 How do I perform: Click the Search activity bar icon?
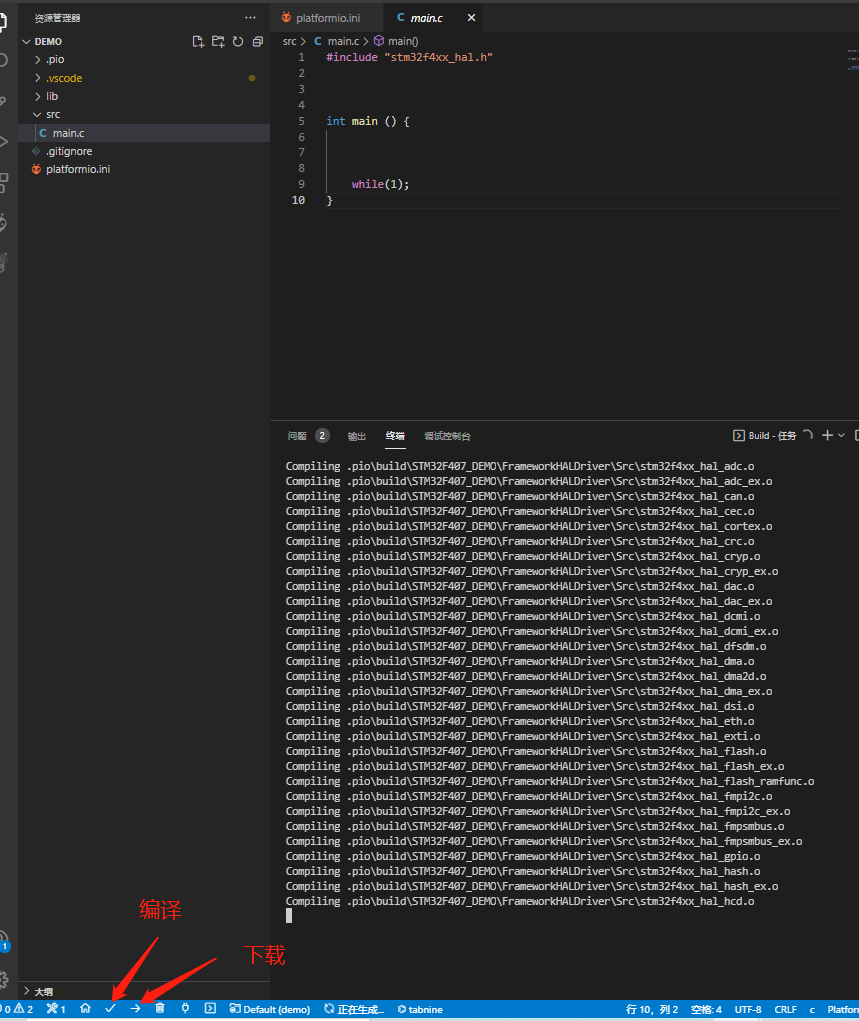point(3,60)
